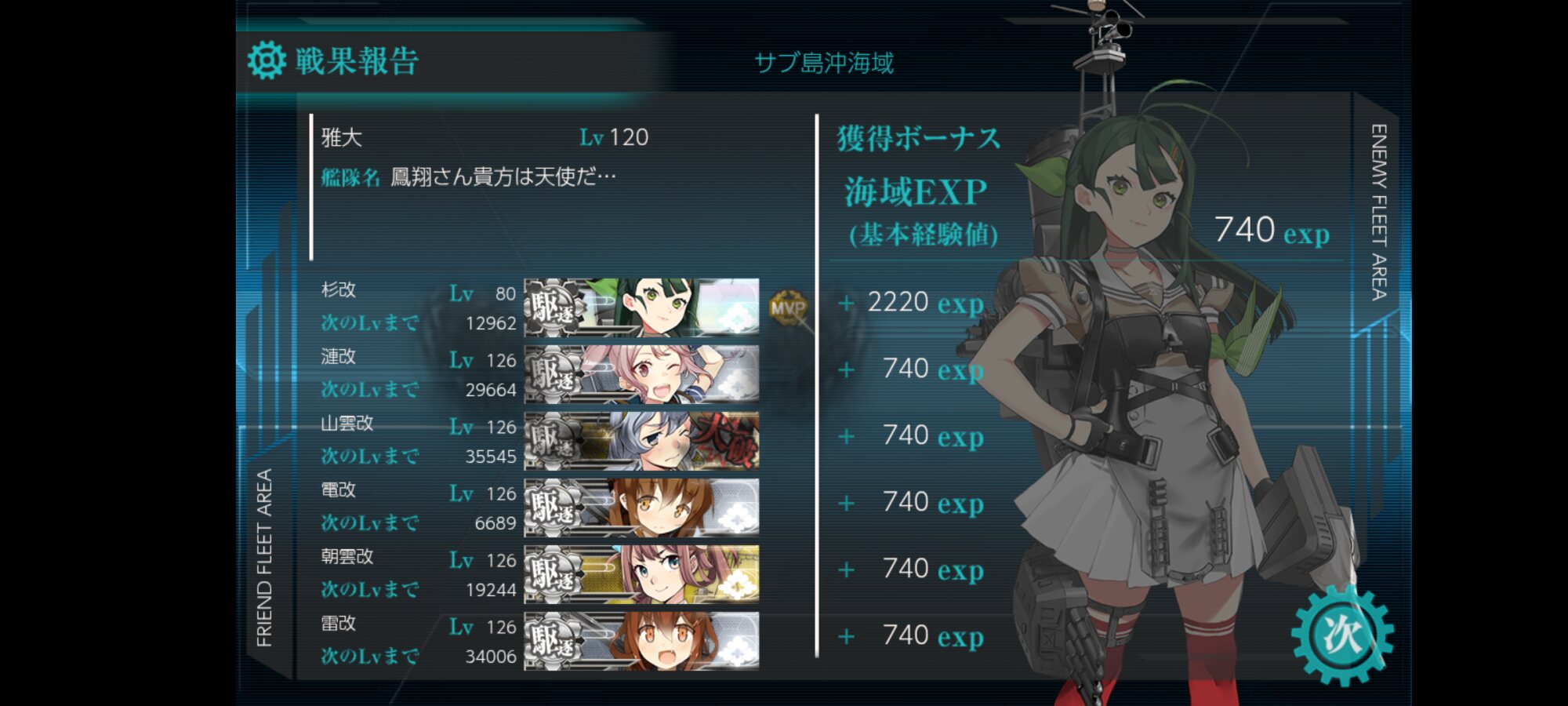Click the 駆逐 destroyer emblem on 雷改 banner

(554, 641)
